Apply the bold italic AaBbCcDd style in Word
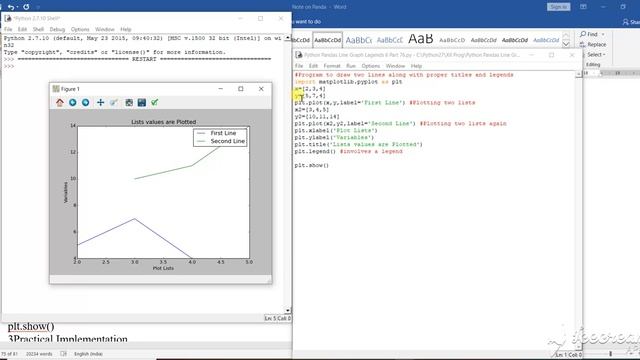This screenshot has height=360, width=640. 515,40
